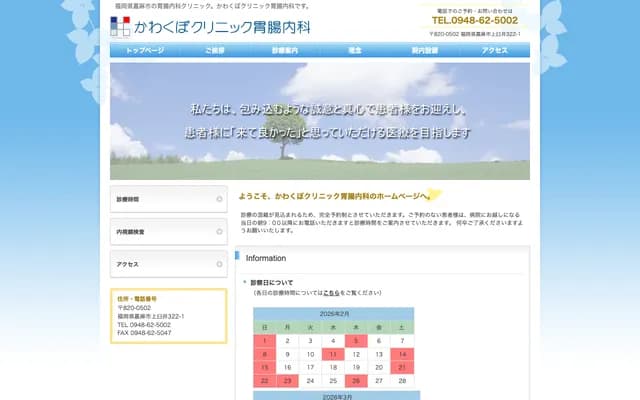This screenshot has height=400, width=640.
Task: Open the 診療時間 sidebar arrow icon
Action: point(219,199)
